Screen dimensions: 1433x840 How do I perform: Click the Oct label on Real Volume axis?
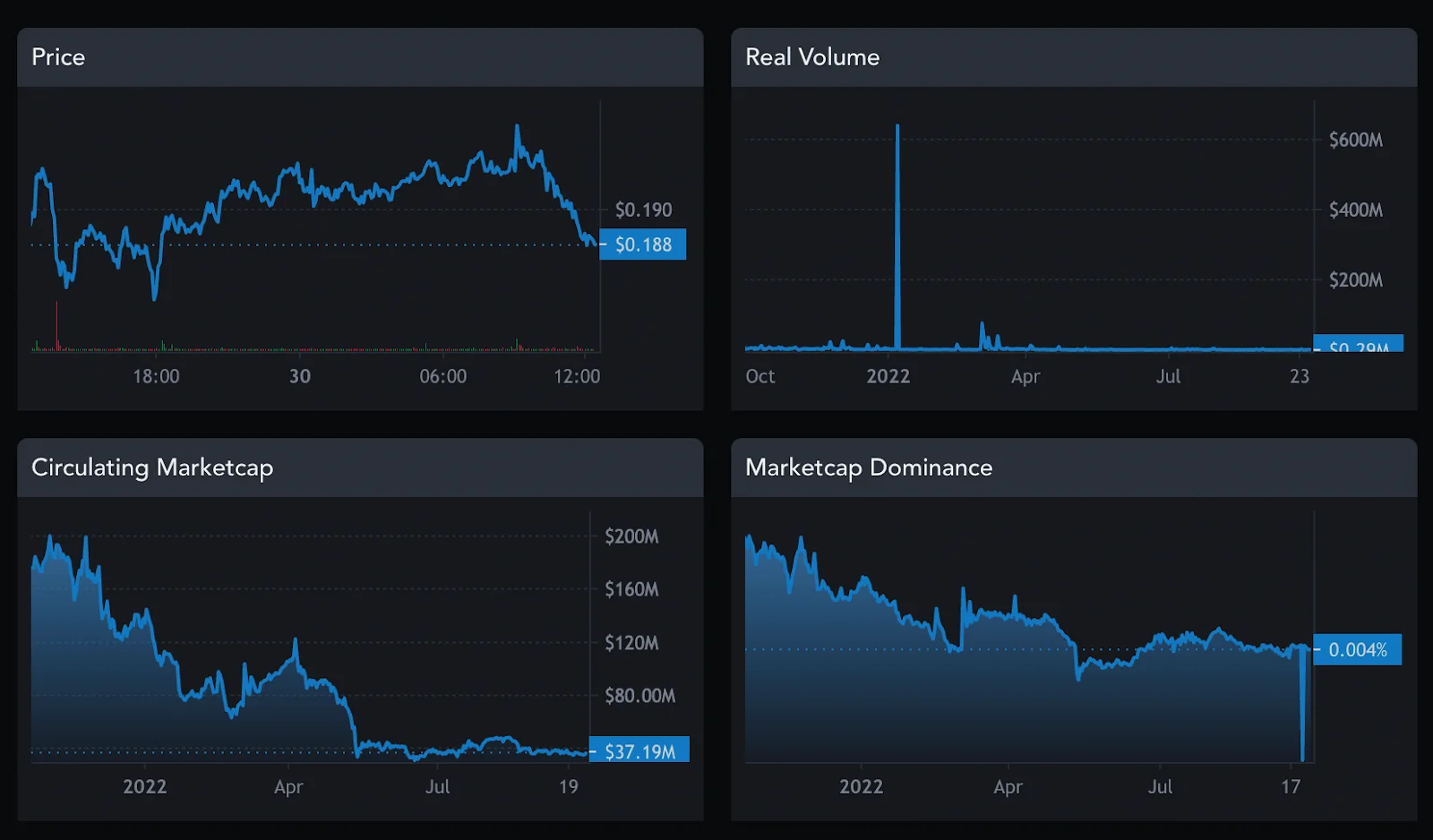(759, 376)
